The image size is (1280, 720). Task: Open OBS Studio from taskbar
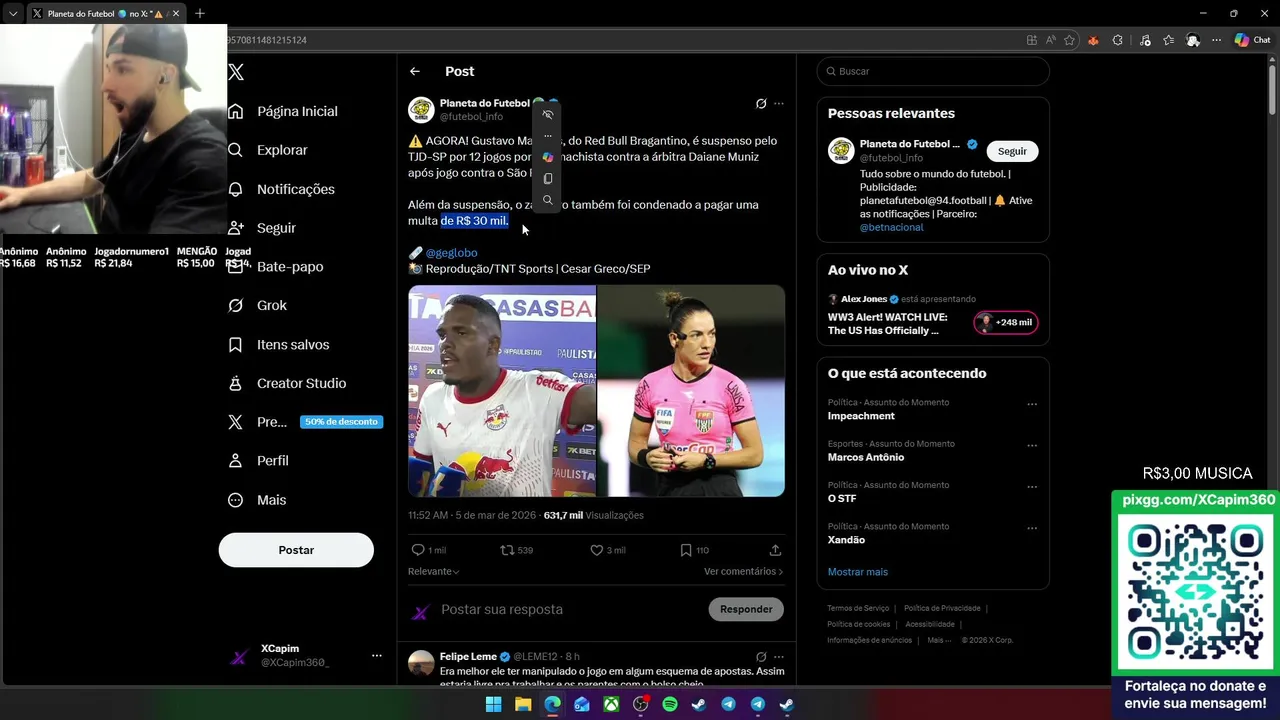click(x=641, y=704)
